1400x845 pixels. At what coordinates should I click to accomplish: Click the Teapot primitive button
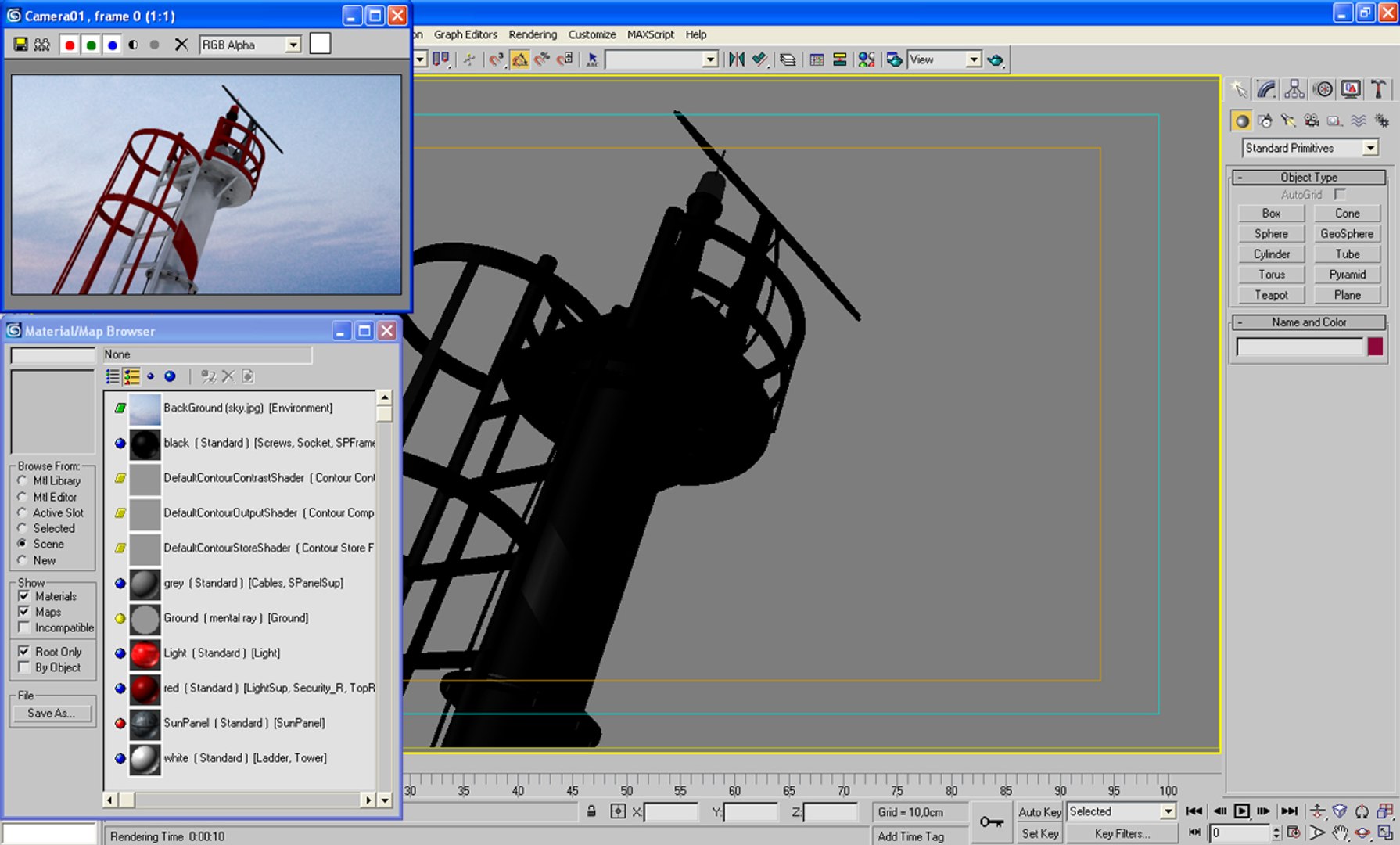point(1271,295)
